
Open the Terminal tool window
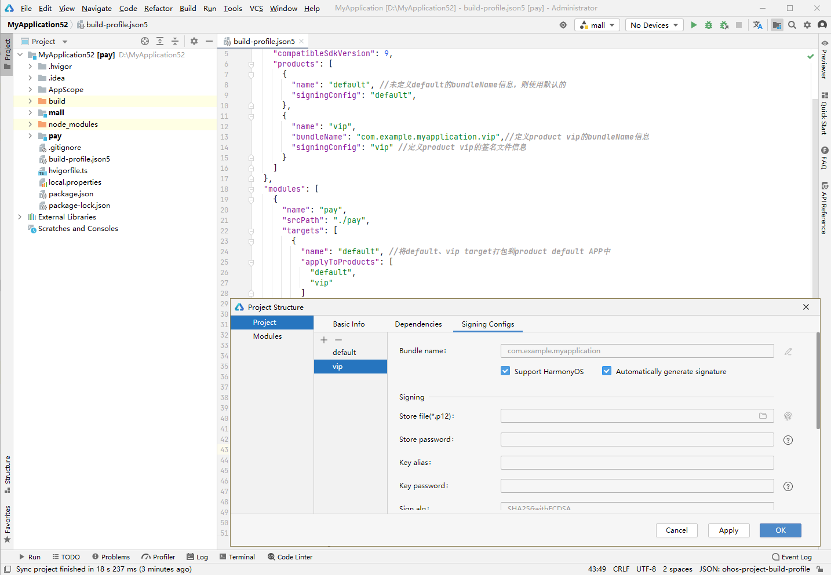237,557
